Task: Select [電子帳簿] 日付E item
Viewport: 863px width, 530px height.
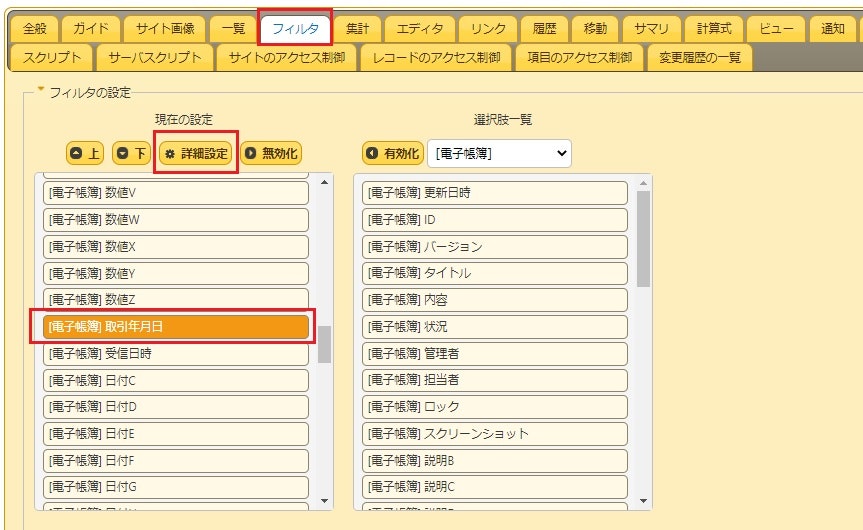Action: pos(176,434)
